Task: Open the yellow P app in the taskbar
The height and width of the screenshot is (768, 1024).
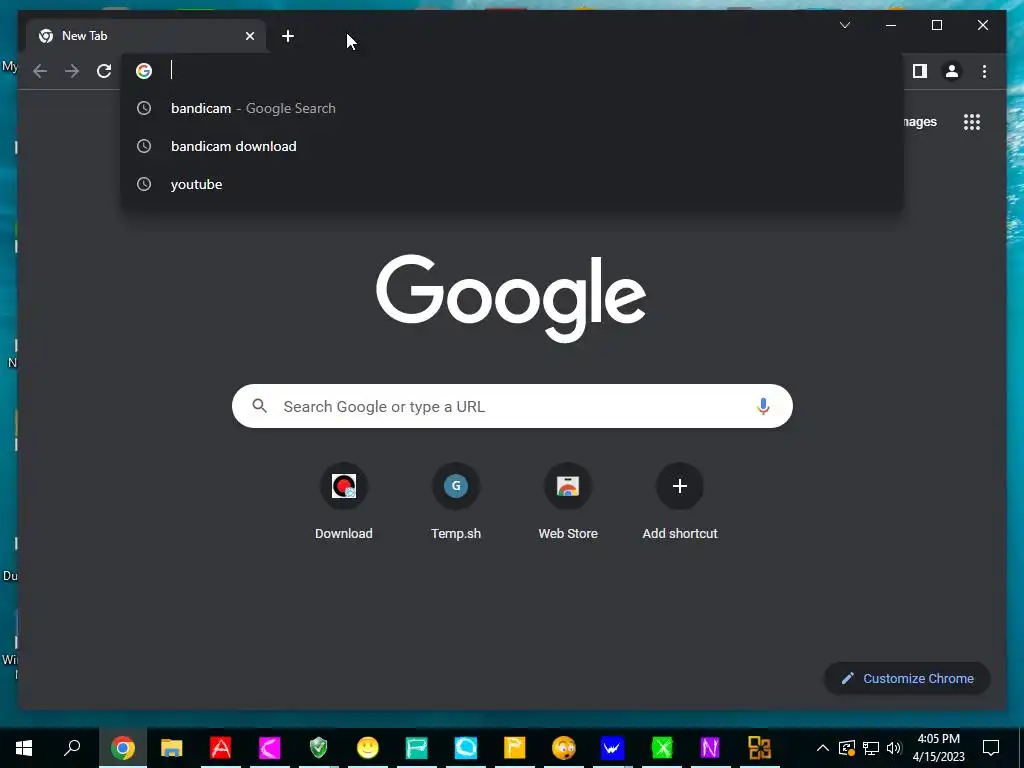Action: click(515, 748)
